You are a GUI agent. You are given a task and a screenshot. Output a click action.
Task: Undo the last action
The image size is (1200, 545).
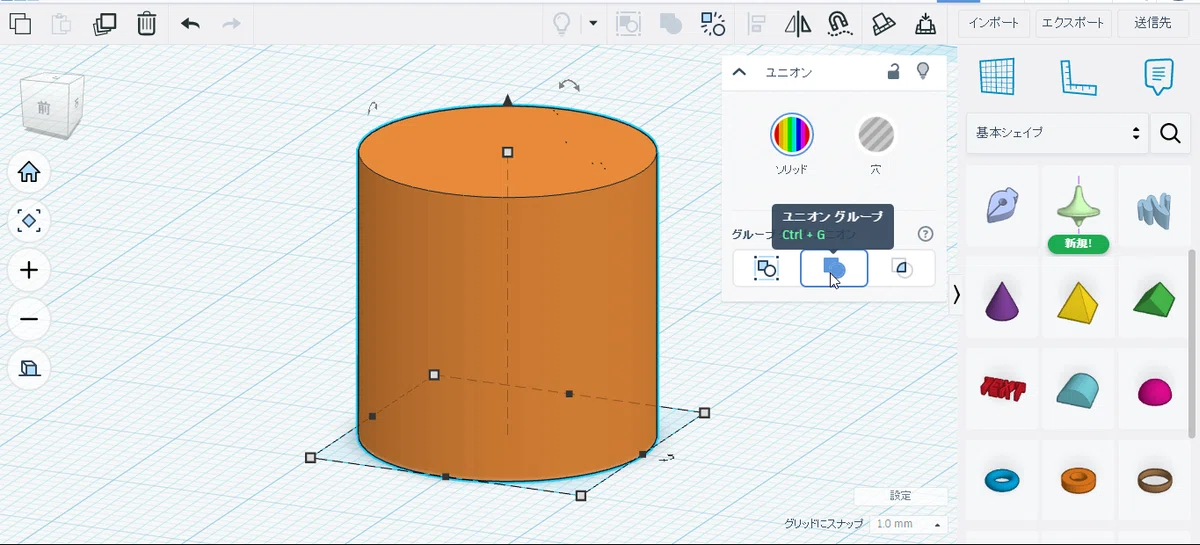(x=190, y=23)
